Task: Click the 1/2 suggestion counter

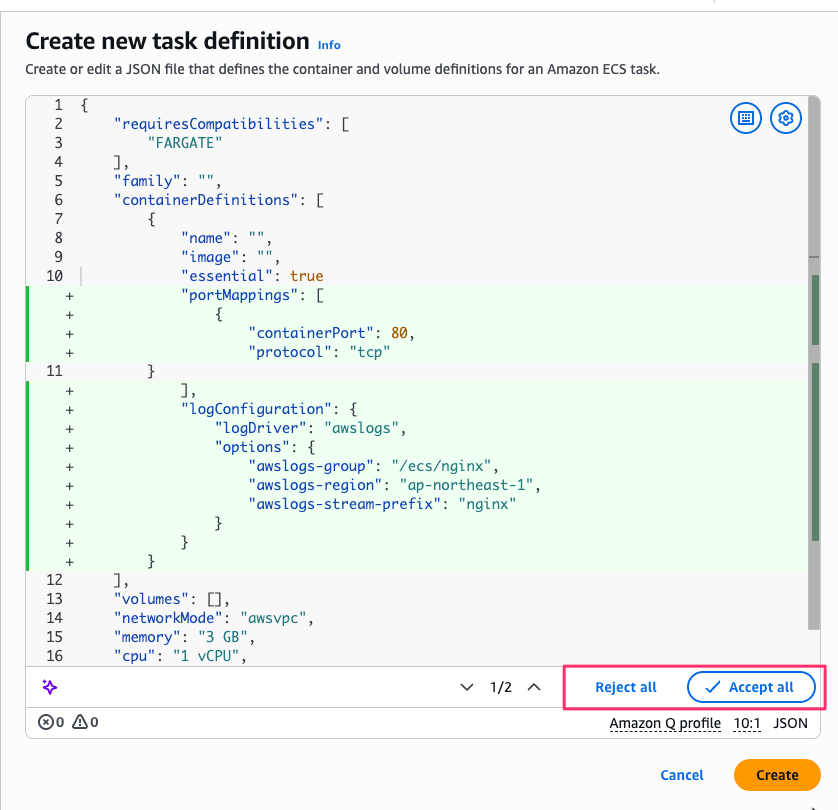Action: [501, 687]
